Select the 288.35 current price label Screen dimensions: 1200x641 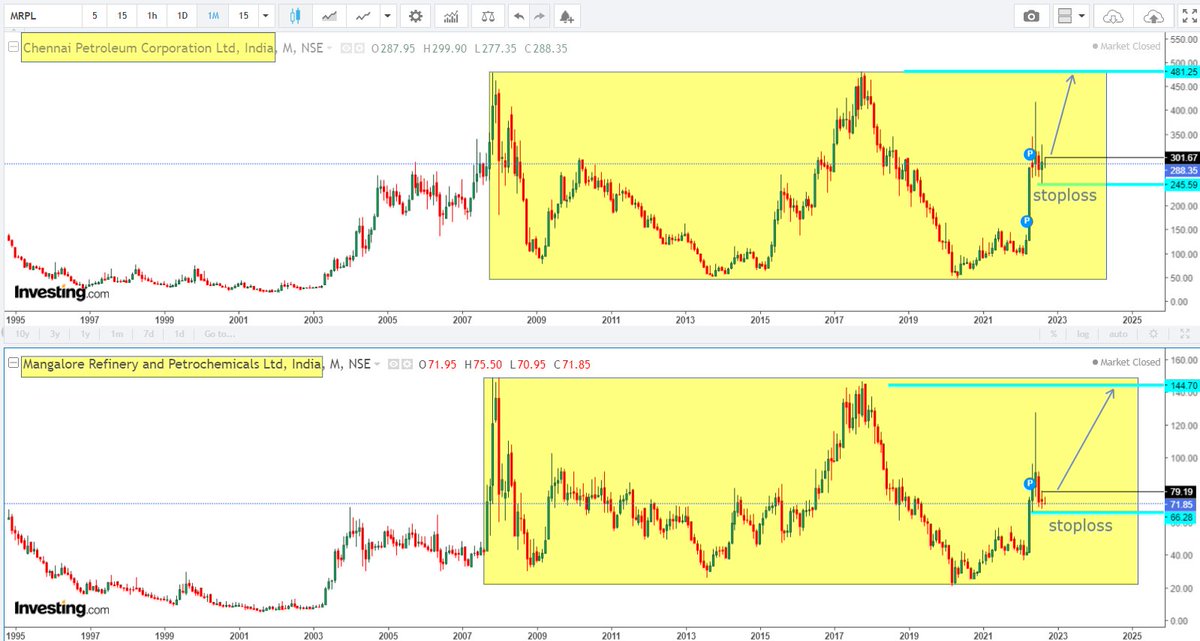pos(1182,171)
